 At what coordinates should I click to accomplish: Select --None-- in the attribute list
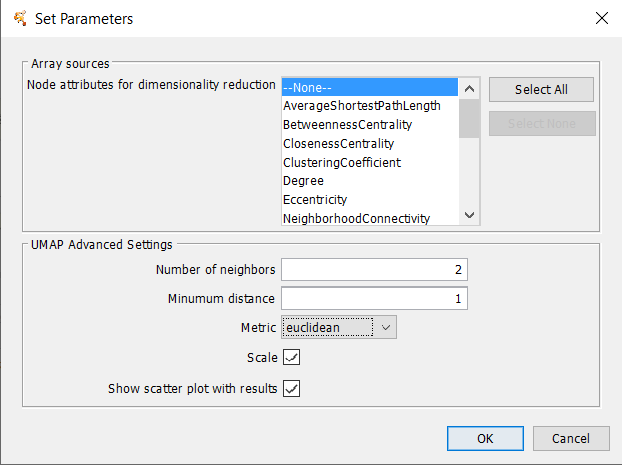(370, 87)
